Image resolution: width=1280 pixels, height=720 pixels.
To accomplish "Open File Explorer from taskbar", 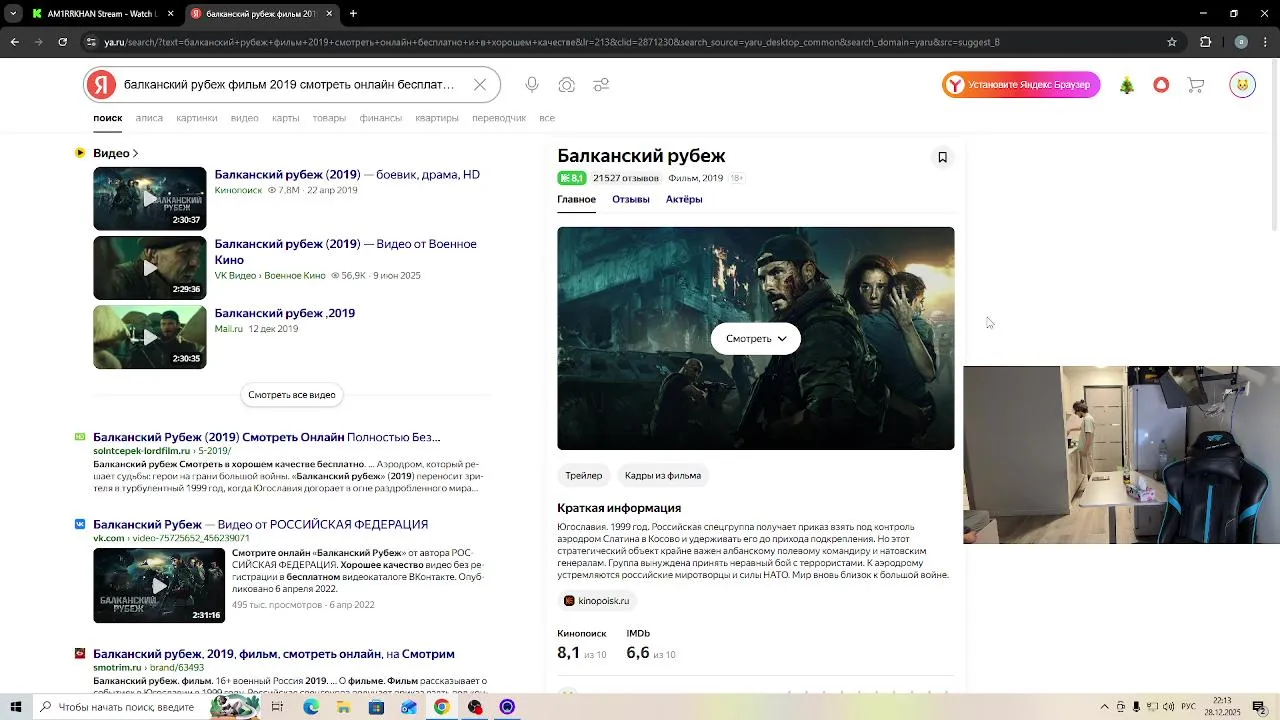I will 343,707.
